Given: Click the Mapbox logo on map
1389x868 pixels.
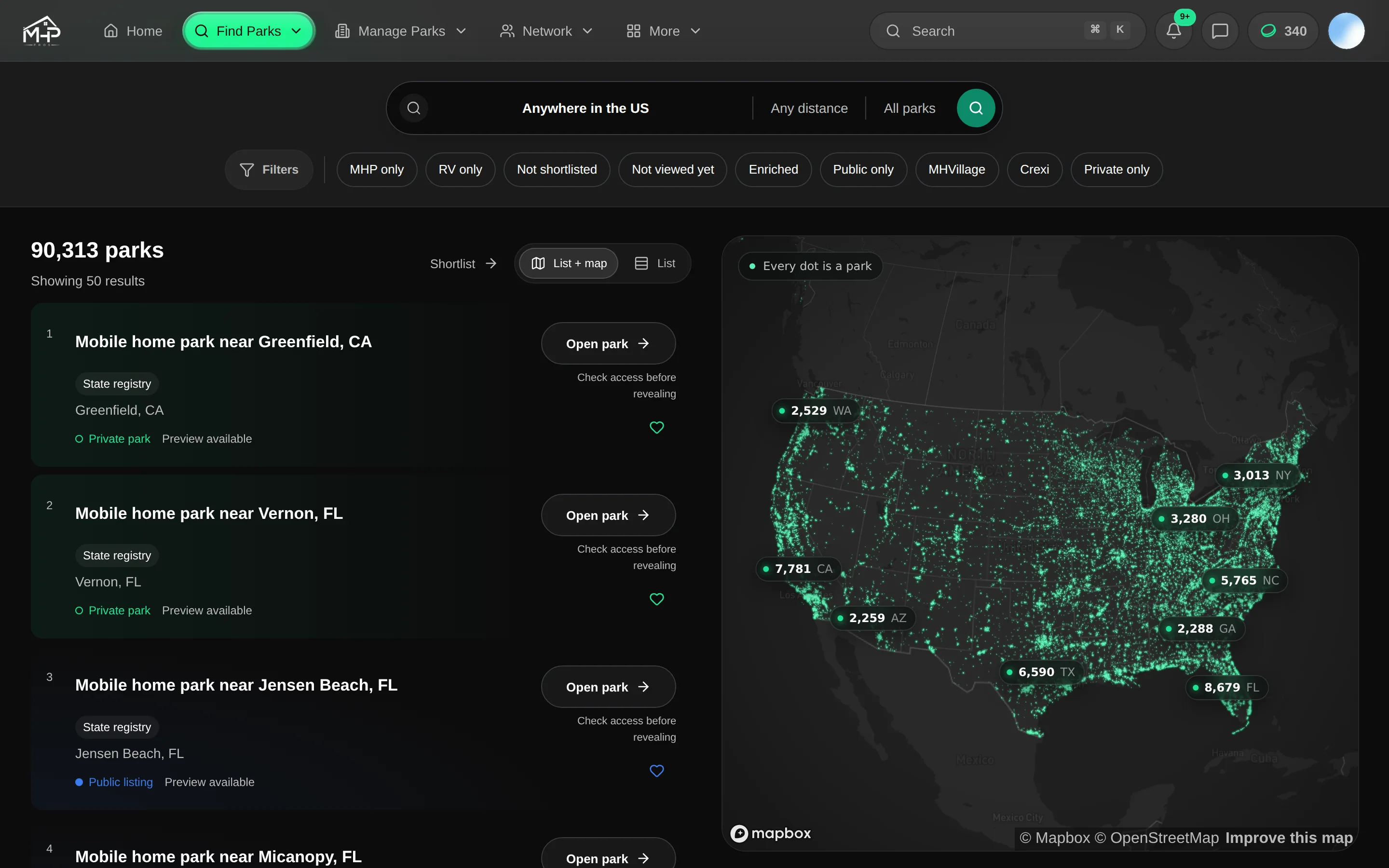Looking at the screenshot, I should (x=770, y=833).
